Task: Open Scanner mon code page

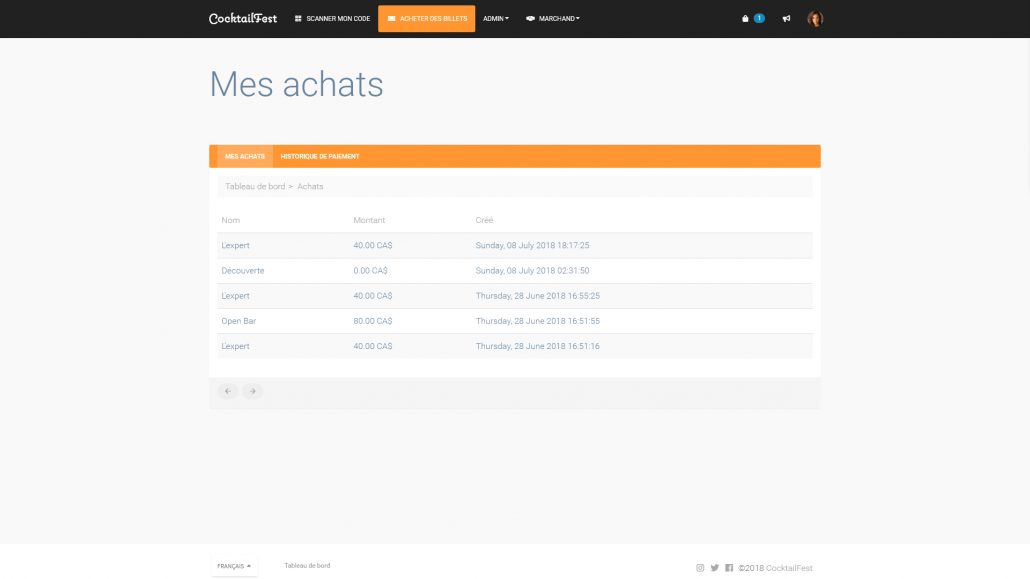Action: (332, 18)
